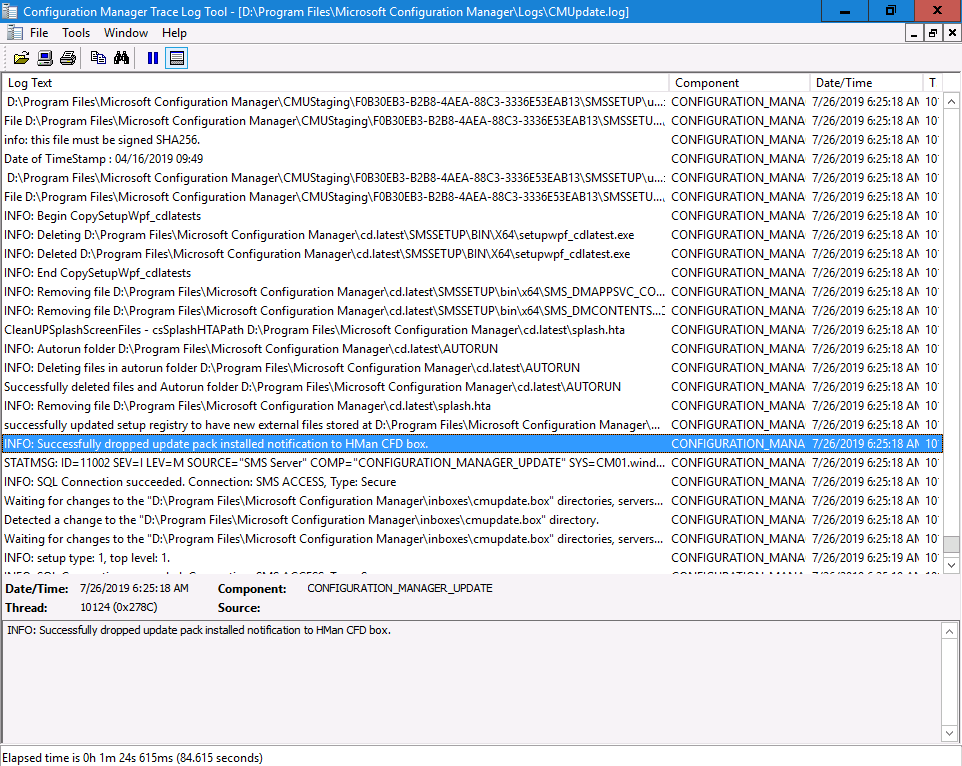Click log list scrollbar up arrow
Screen dimensions: 962x766
point(952,101)
